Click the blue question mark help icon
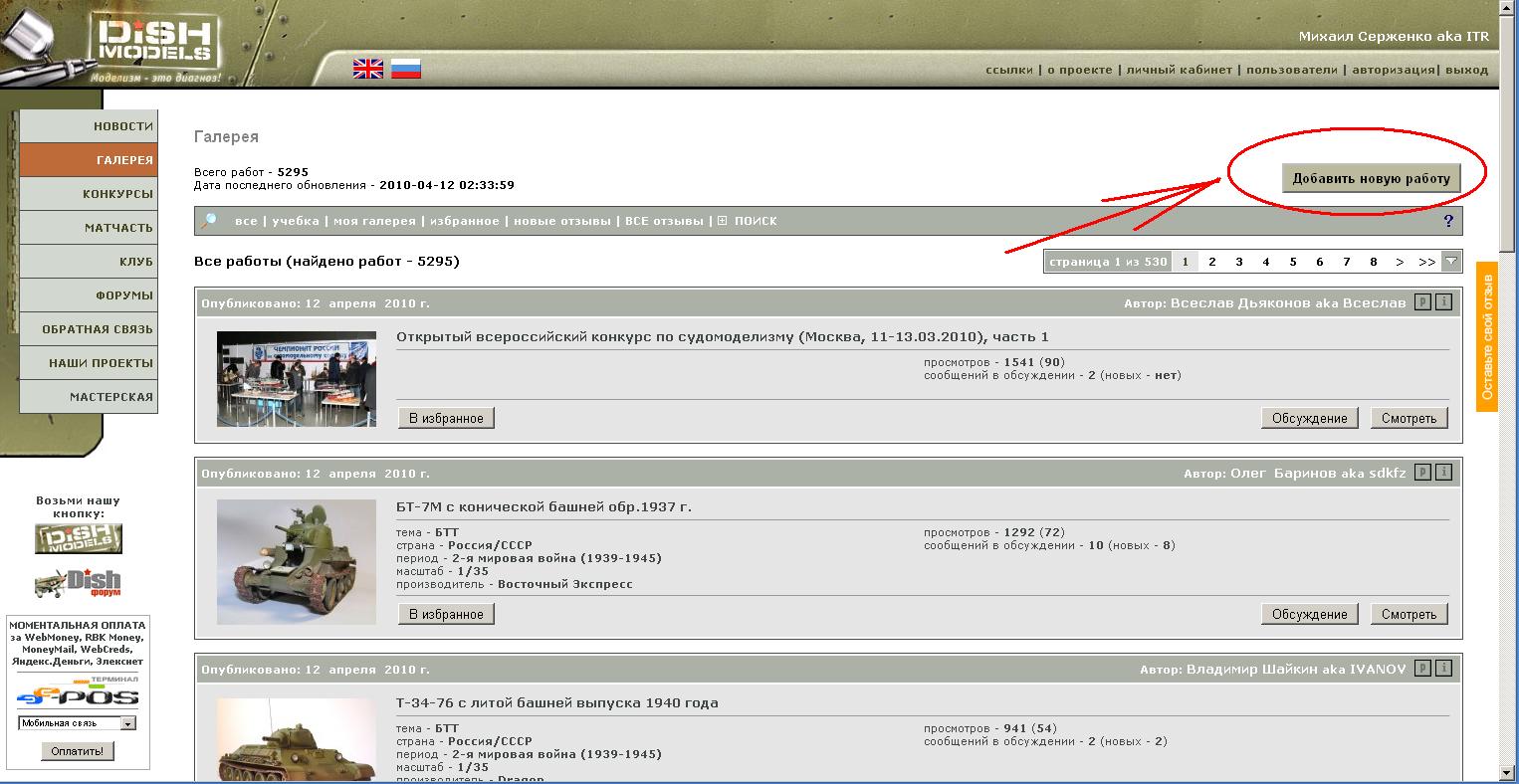1519x784 pixels. click(1448, 221)
